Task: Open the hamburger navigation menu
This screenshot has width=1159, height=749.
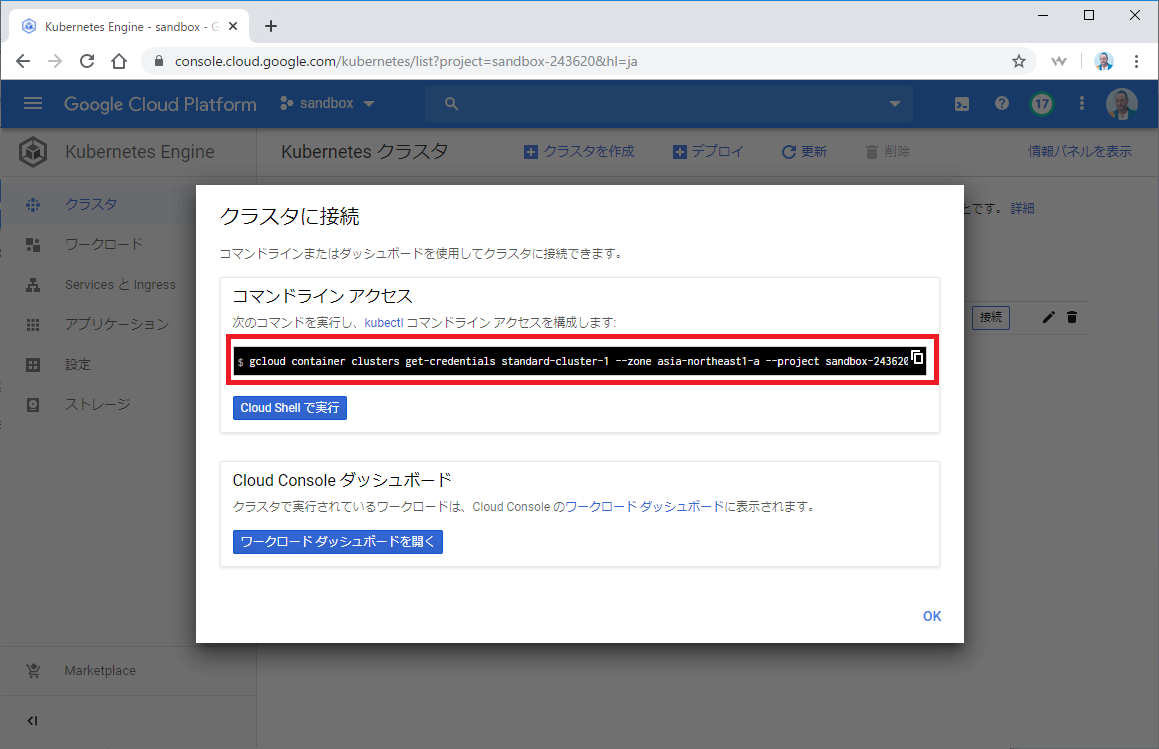Action: click(33, 104)
